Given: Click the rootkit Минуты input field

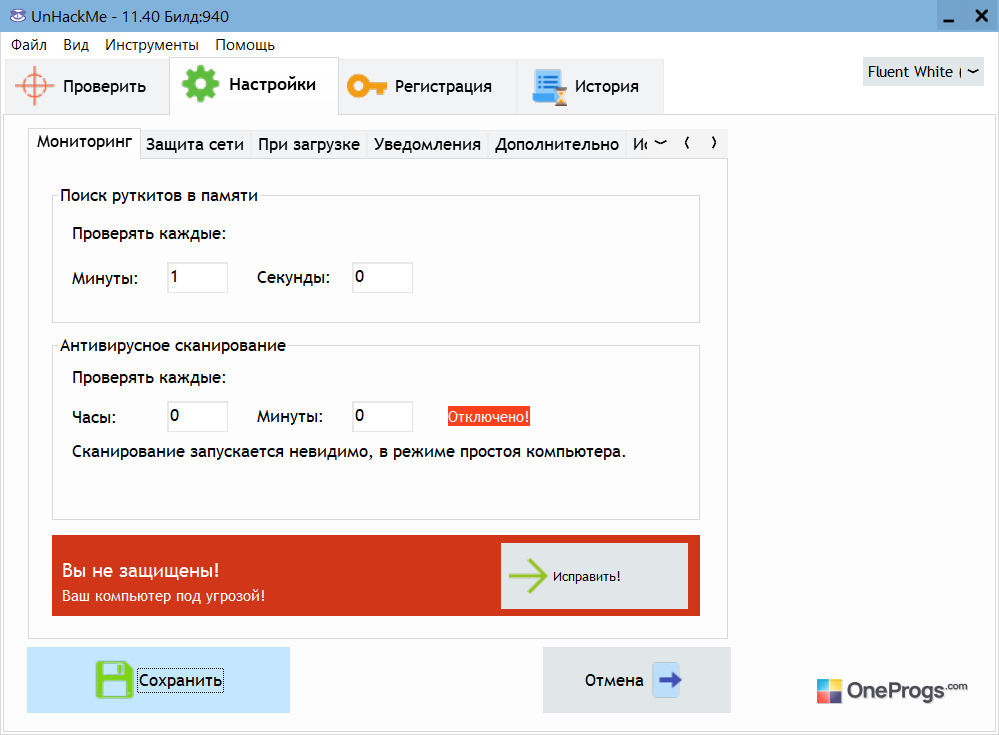Looking at the screenshot, I should 198,277.
